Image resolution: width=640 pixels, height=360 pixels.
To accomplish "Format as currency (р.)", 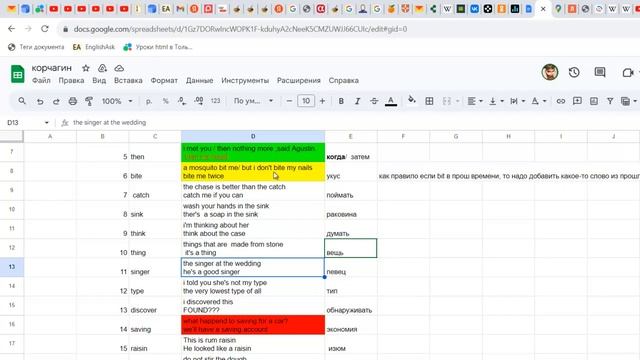I will [x=149, y=101].
